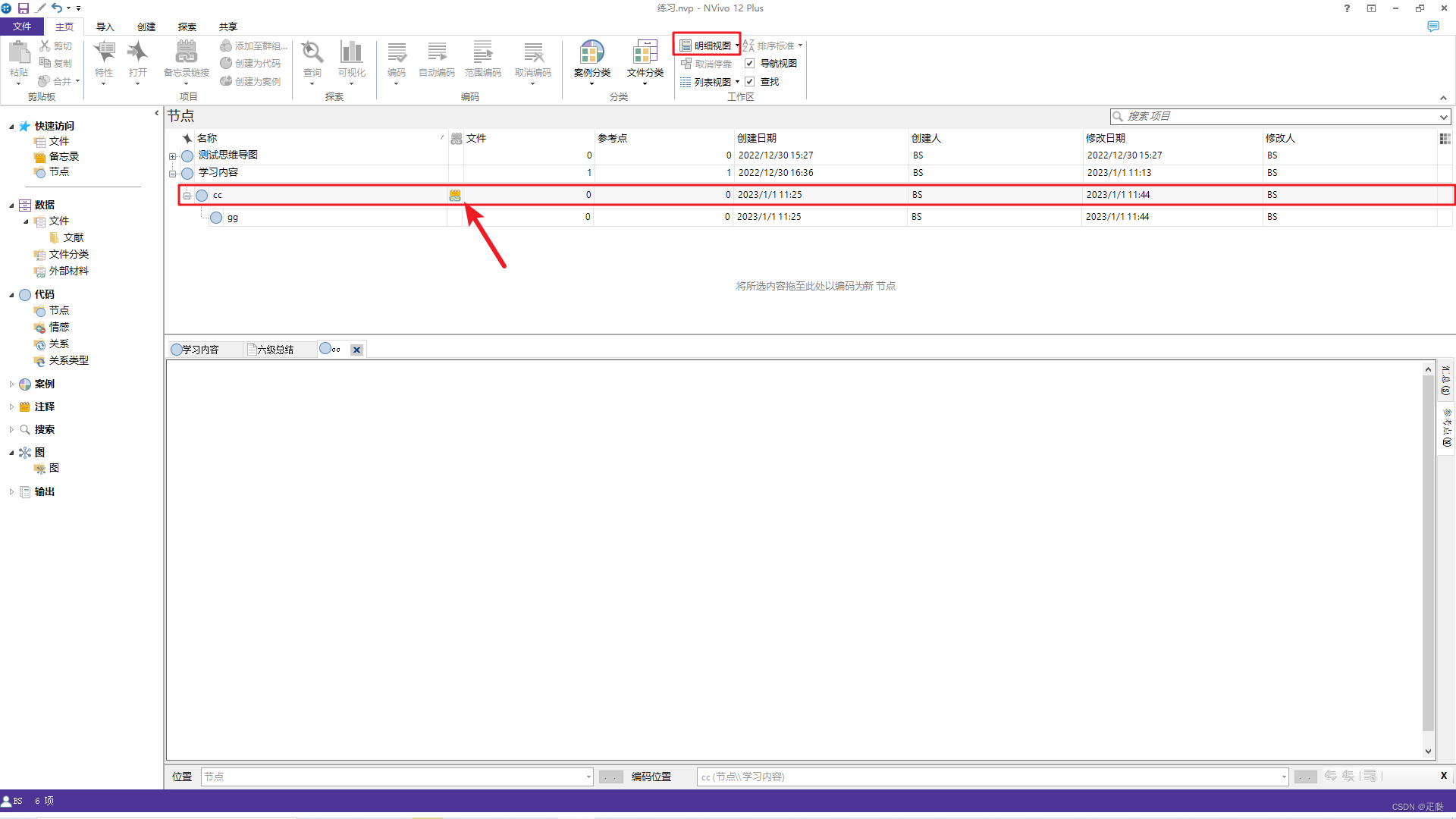Switch to the 共享 ribbon tab
This screenshot has height=819, width=1456.
228,27
